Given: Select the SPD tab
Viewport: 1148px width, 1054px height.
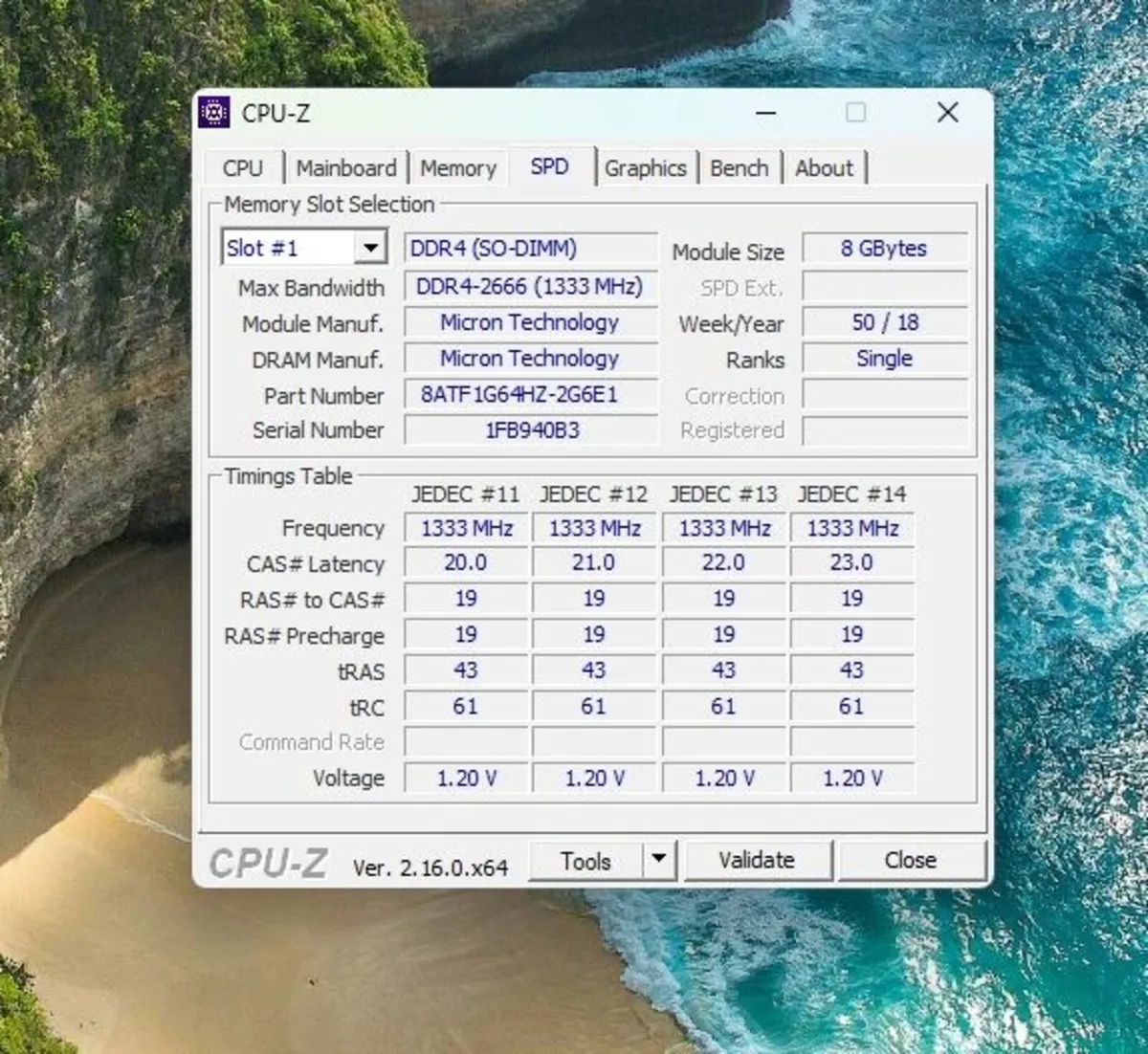Looking at the screenshot, I should coord(549,167).
